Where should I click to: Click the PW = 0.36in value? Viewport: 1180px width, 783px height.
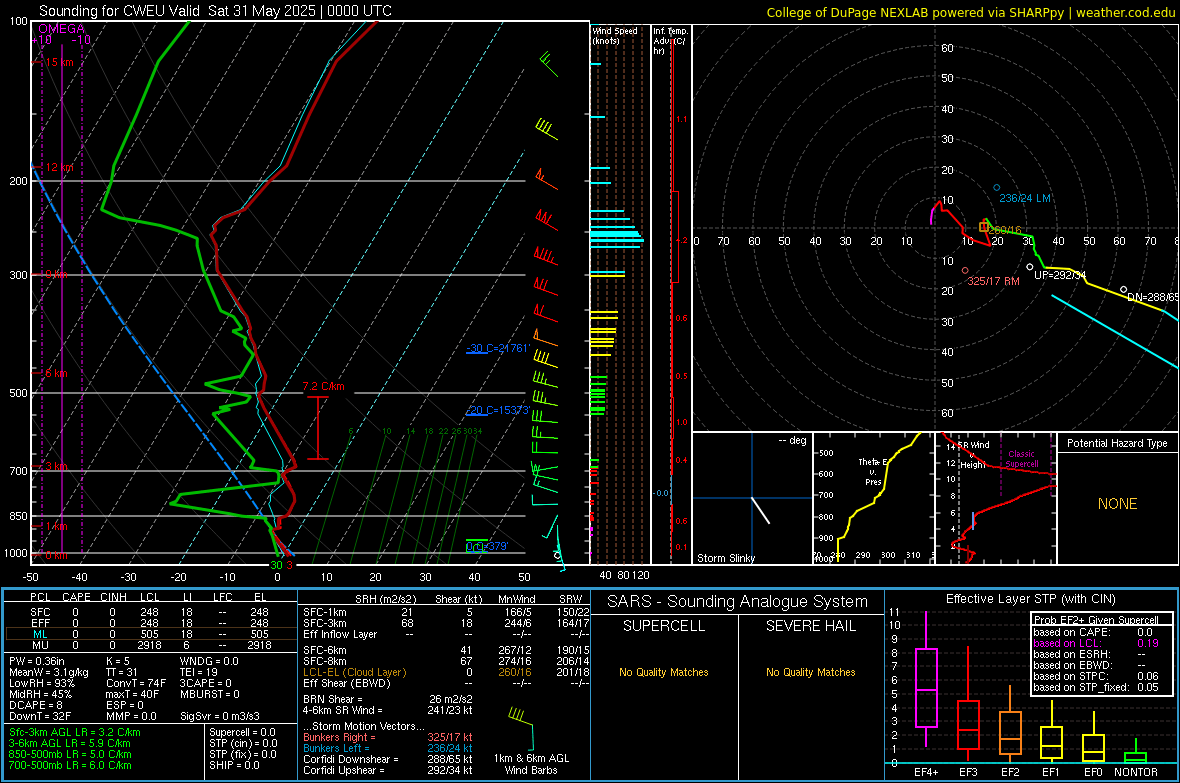point(37,661)
